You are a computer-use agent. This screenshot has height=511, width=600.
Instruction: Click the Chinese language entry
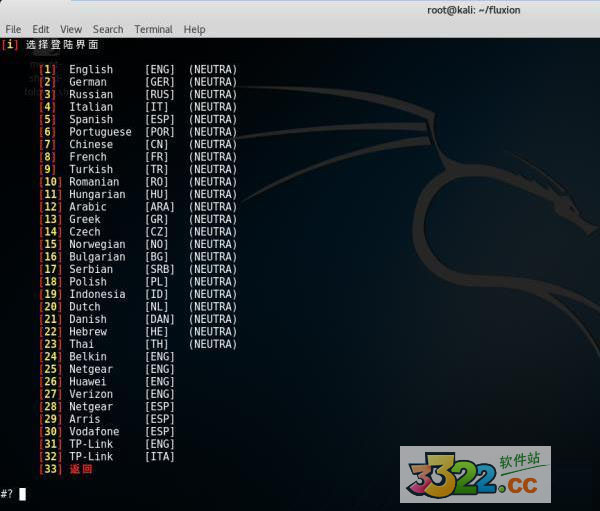click(91, 144)
